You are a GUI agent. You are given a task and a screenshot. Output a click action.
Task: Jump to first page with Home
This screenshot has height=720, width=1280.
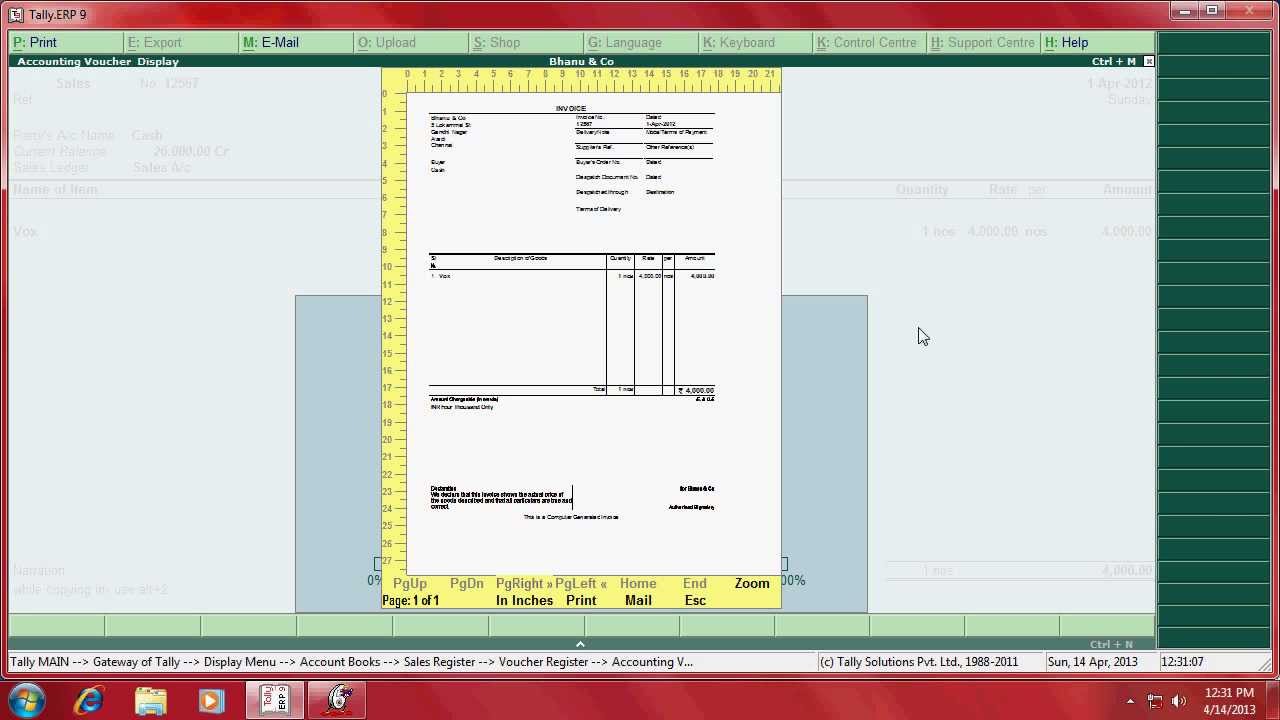point(638,584)
